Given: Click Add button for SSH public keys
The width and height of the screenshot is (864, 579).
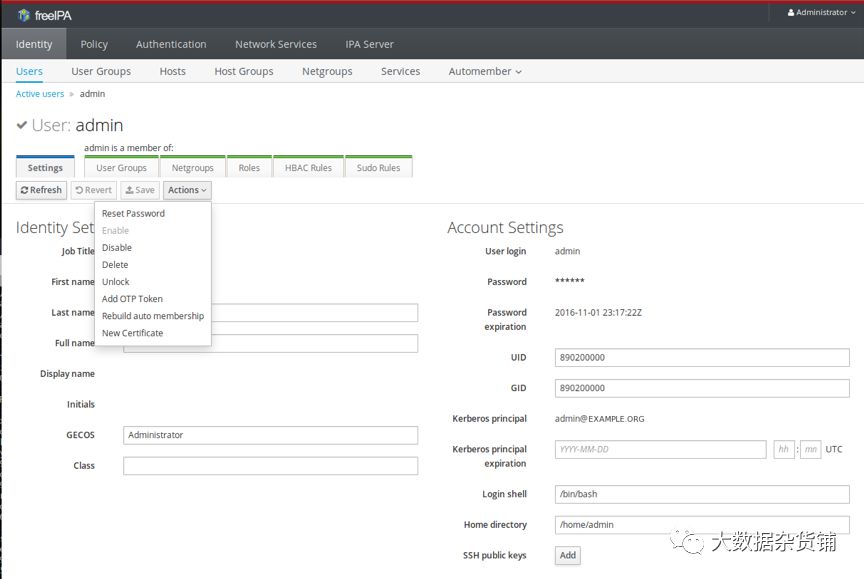Looking at the screenshot, I should click(x=567, y=555).
